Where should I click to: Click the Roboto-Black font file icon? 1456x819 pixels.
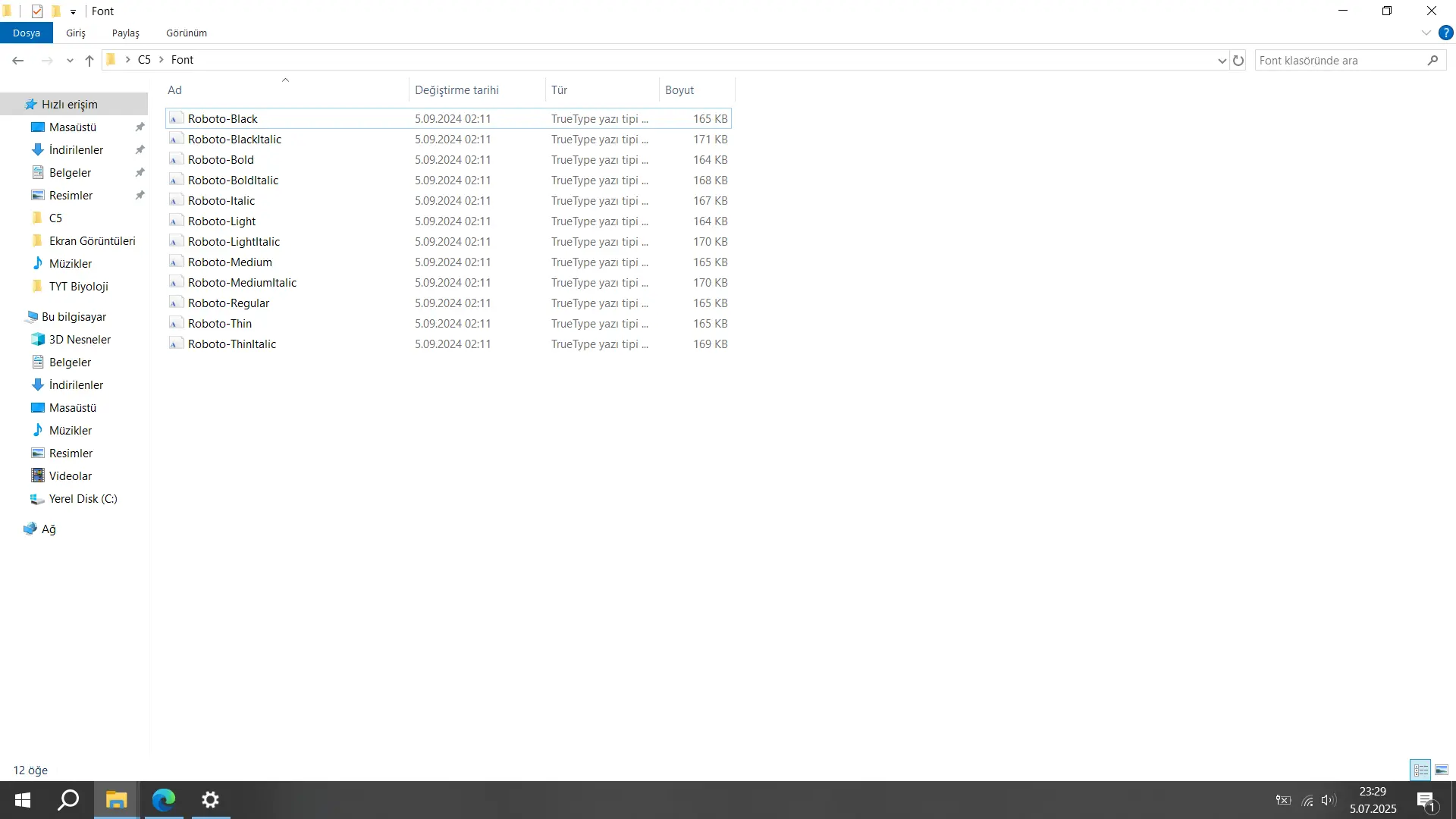tap(176, 119)
